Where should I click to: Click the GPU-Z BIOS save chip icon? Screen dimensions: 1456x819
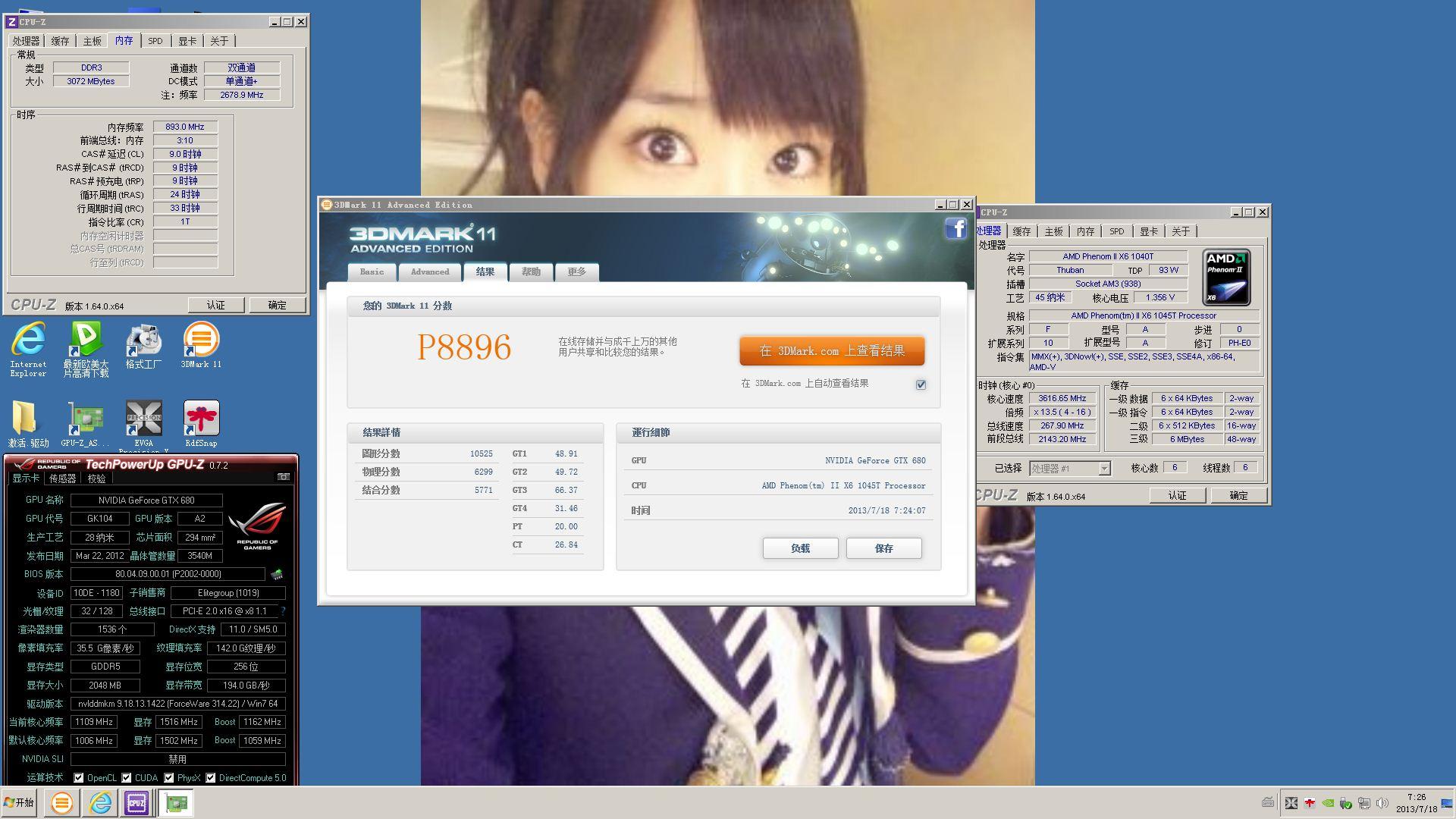point(277,574)
